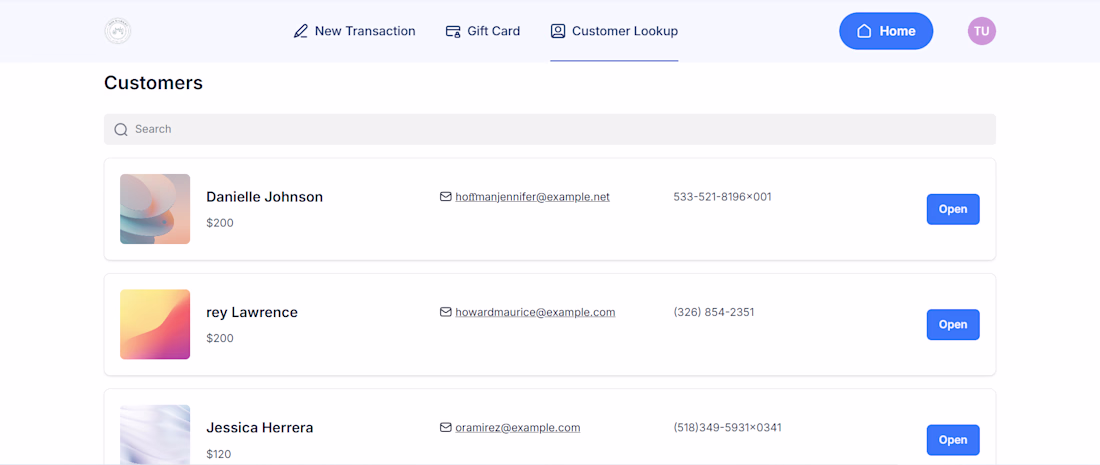
Task: Switch to the Gift Card tab
Action: pyautogui.click(x=483, y=31)
